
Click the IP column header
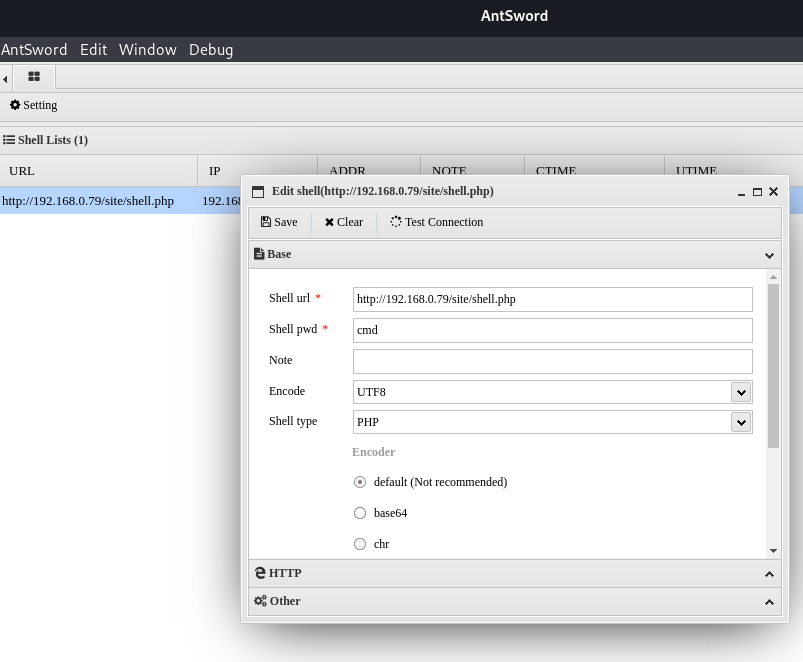click(215, 171)
